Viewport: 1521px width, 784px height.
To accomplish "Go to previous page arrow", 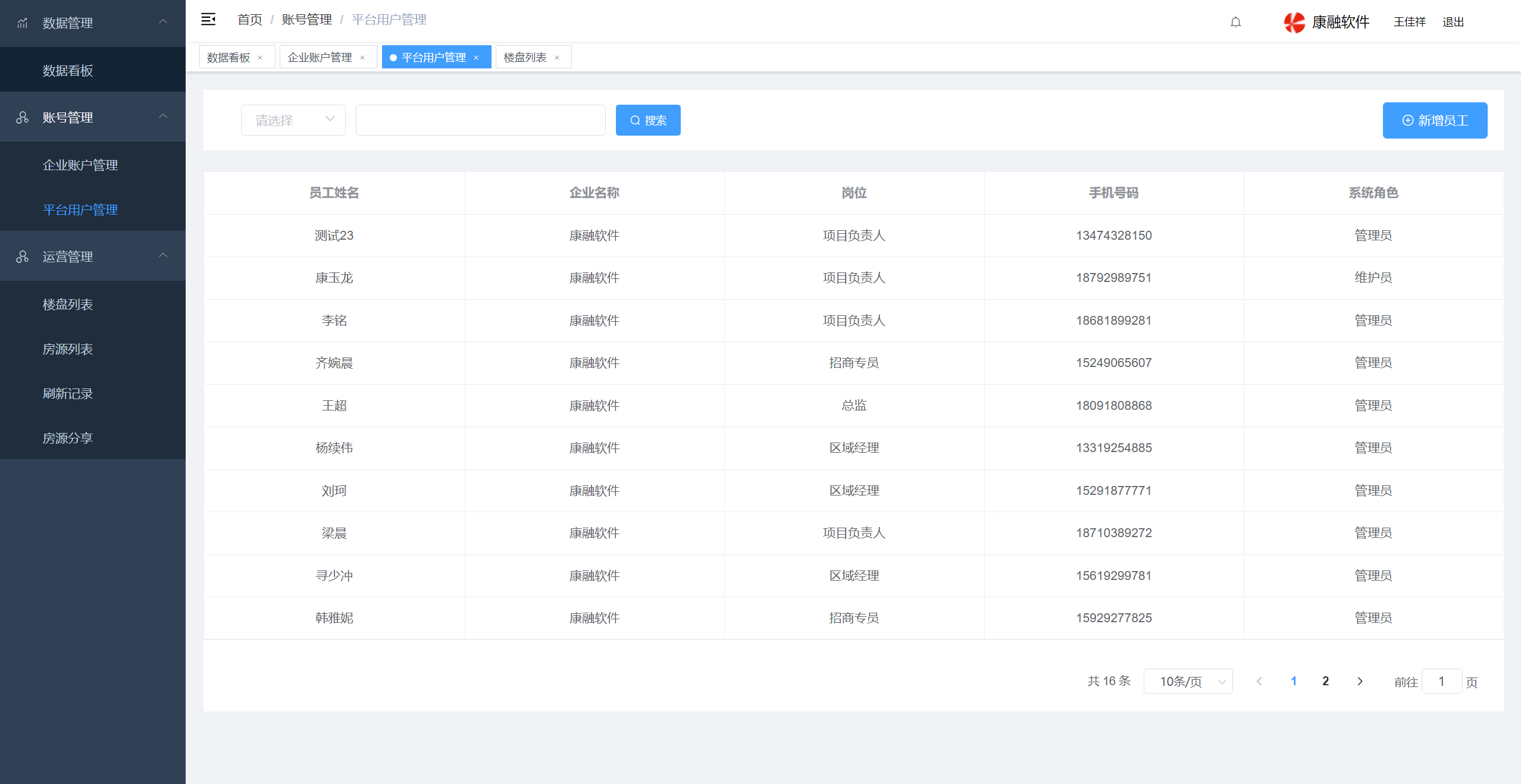I will 1259,681.
